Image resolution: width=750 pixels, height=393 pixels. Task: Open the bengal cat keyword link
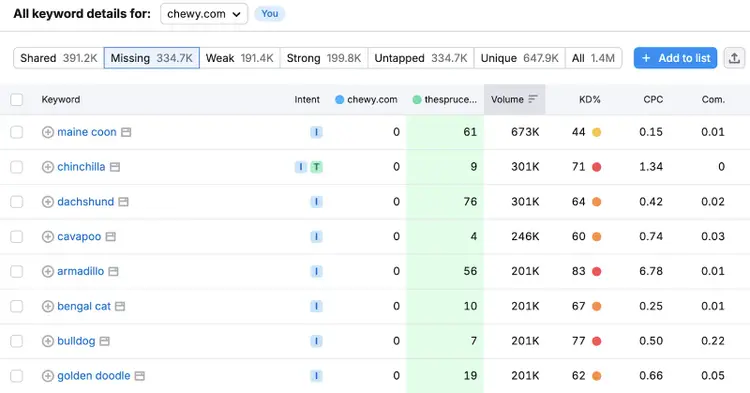[84, 306]
